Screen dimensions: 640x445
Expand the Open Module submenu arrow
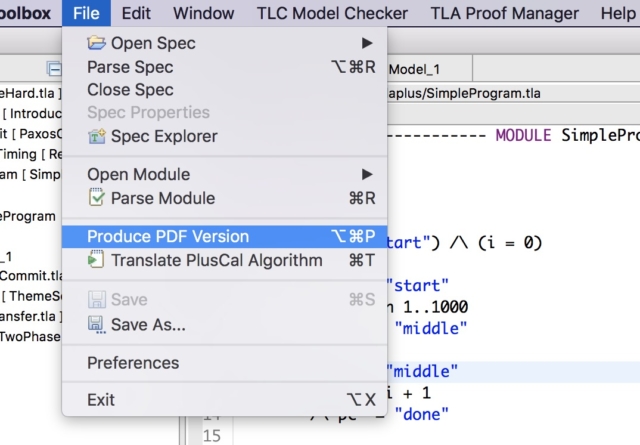(x=367, y=174)
